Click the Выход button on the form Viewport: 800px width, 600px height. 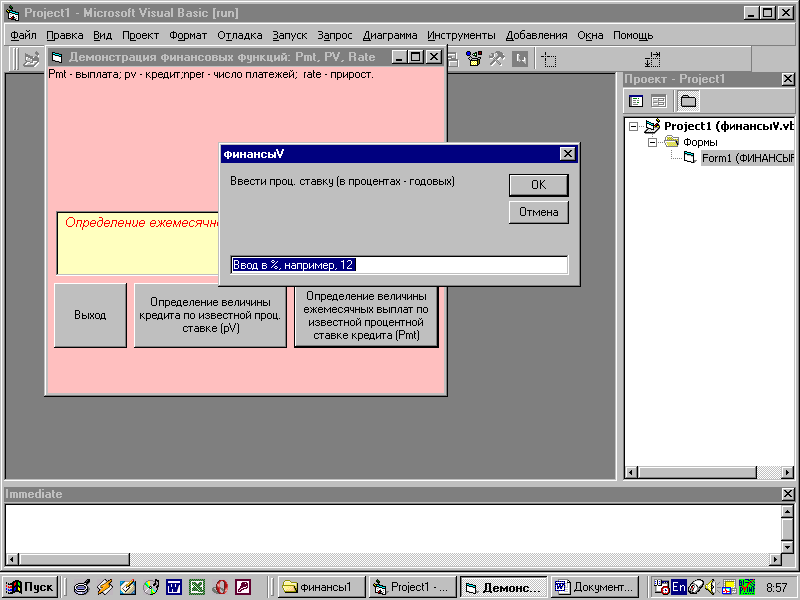coord(90,315)
